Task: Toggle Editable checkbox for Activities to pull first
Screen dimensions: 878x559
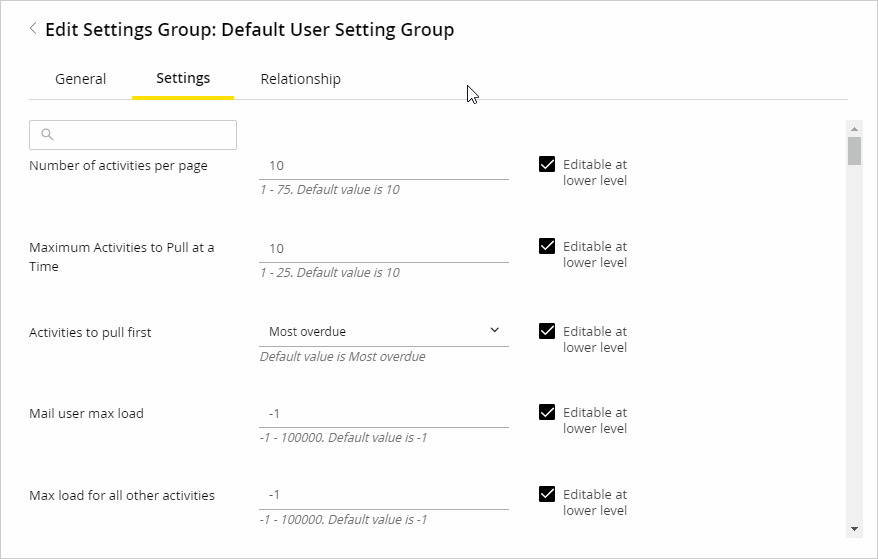Action: click(547, 331)
